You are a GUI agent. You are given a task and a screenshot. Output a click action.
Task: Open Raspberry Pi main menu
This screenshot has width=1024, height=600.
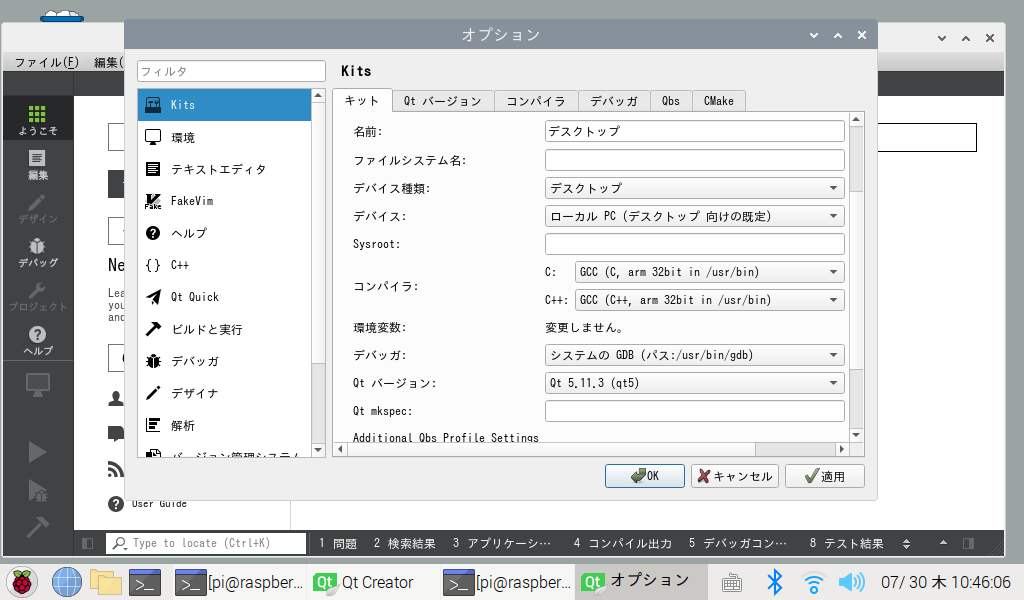pos(22,582)
